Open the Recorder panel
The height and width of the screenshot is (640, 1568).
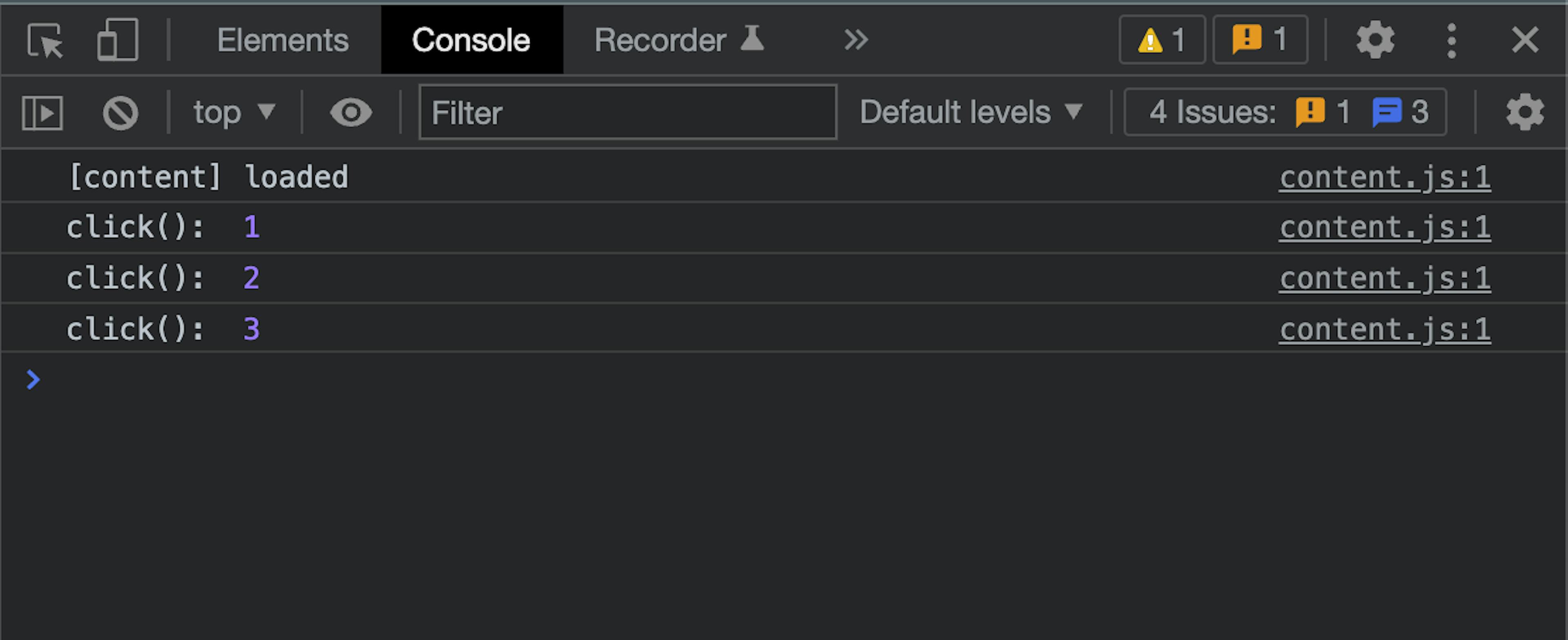coord(660,40)
